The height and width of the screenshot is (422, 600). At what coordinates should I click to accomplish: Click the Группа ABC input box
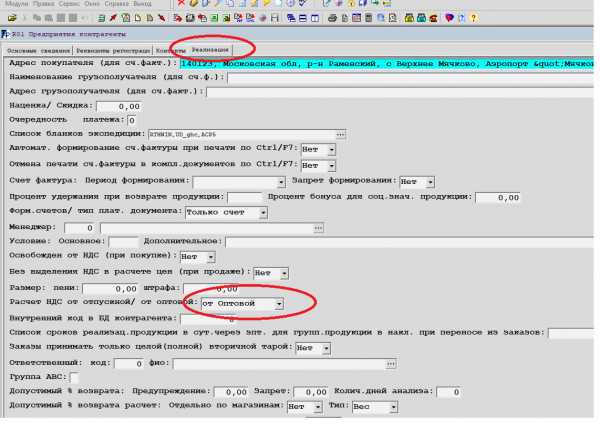point(73,377)
